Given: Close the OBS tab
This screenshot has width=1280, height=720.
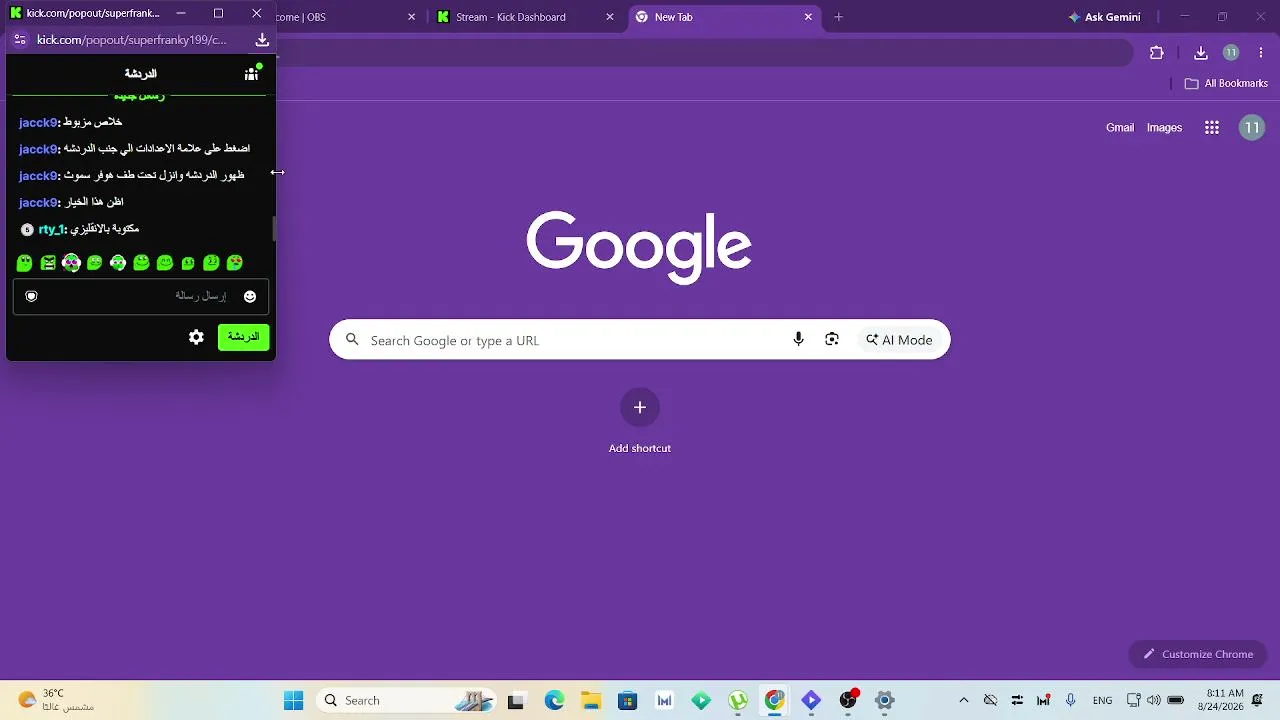Looking at the screenshot, I should tap(411, 17).
